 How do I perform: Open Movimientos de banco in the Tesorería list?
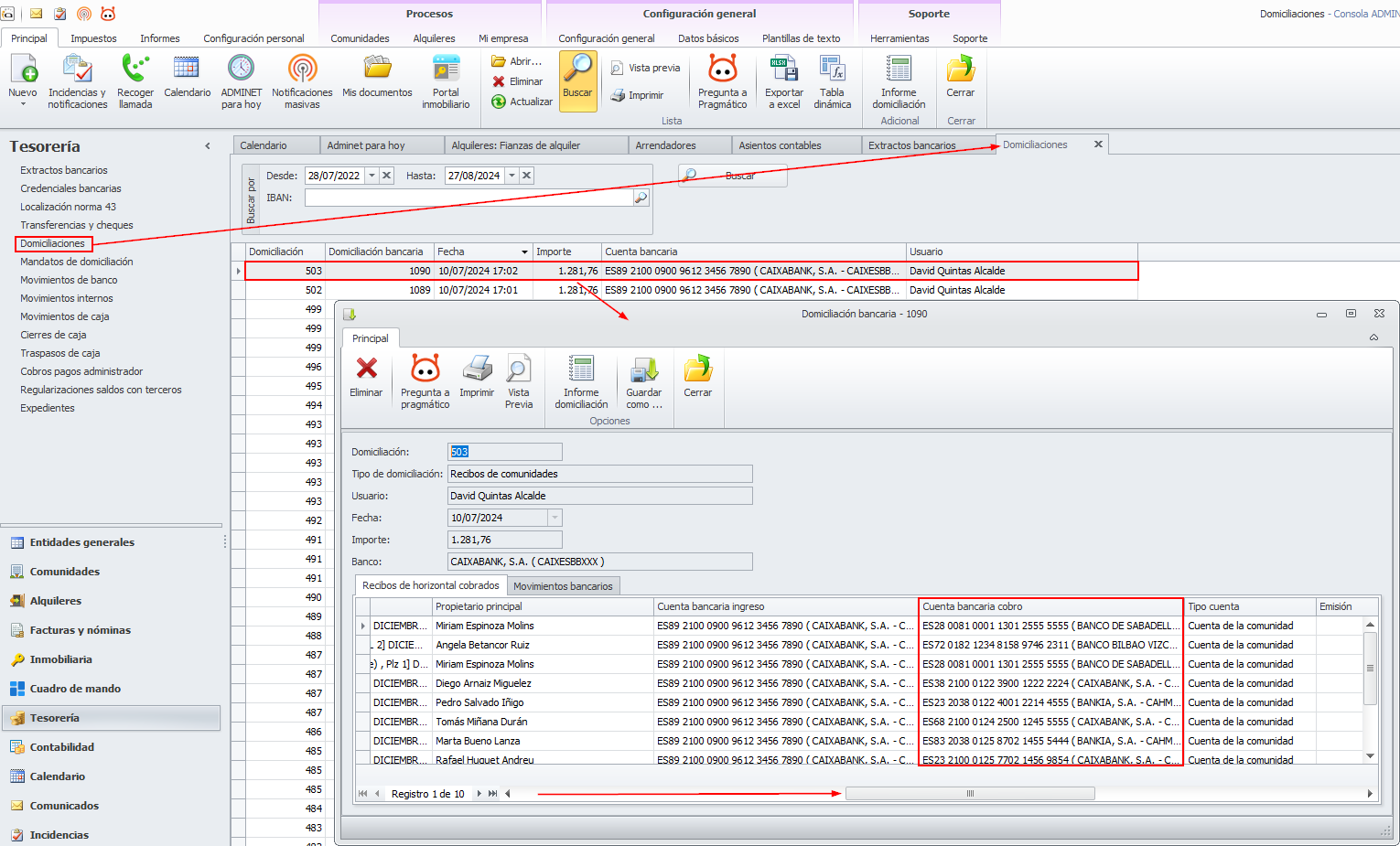pos(69,280)
